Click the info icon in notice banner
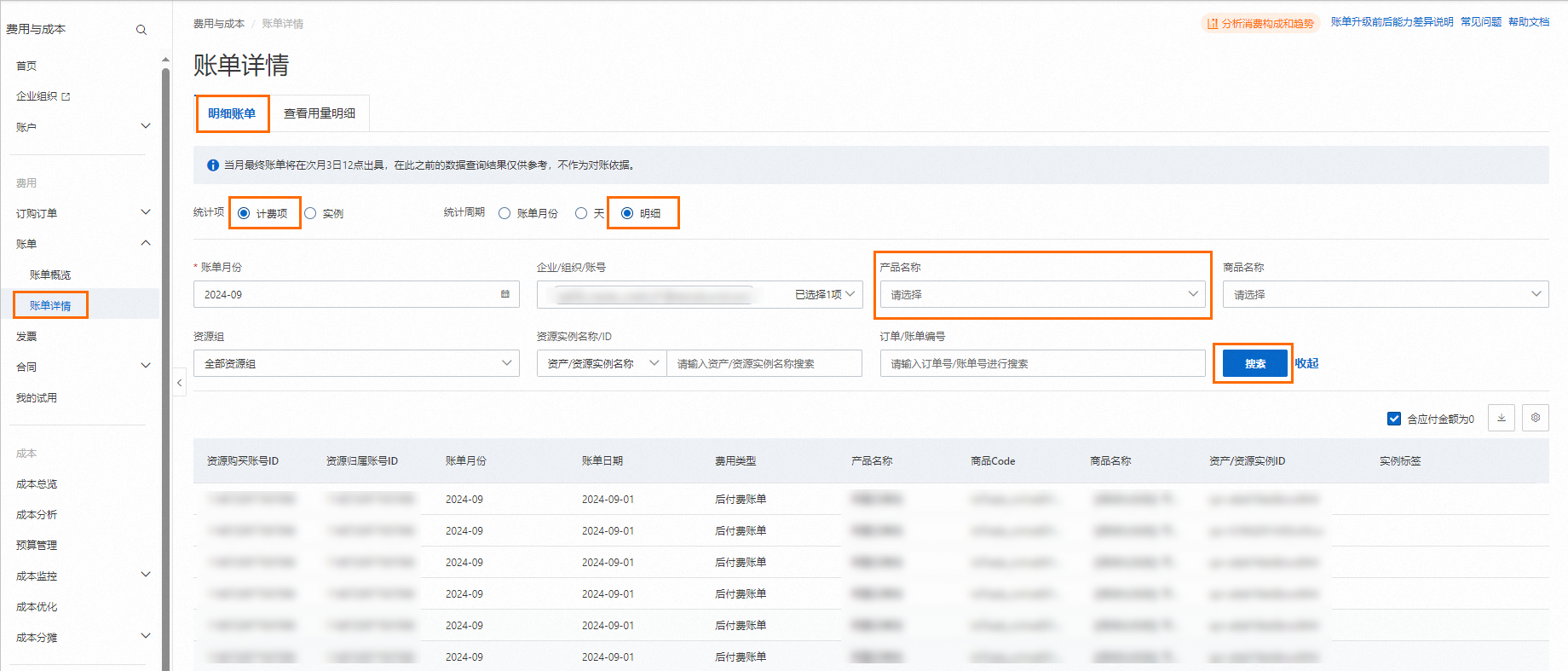The height and width of the screenshot is (671, 1568). pyautogui.click(x=213, y=165)
